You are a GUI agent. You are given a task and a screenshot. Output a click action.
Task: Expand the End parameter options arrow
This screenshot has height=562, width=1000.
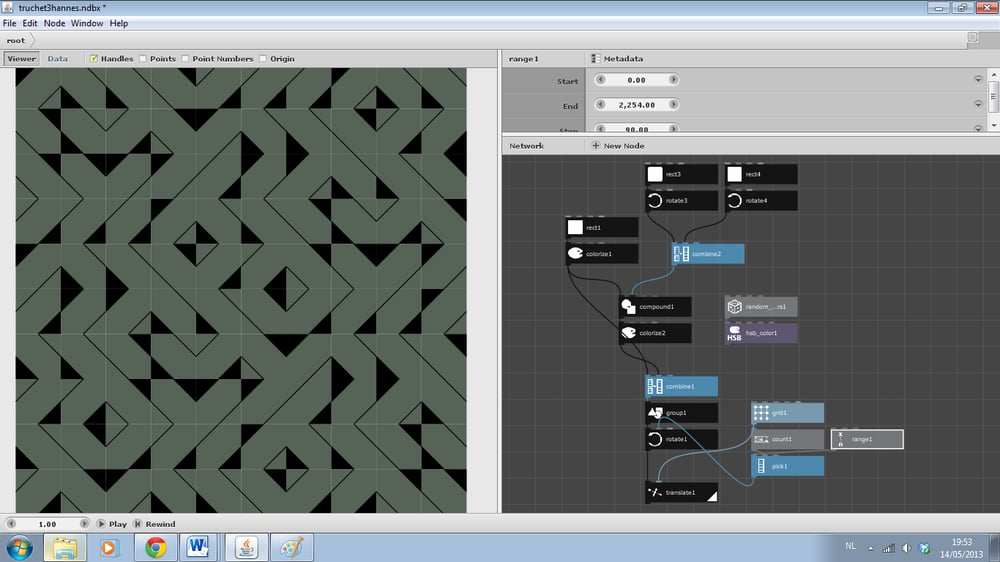click(x=978, y=105)
